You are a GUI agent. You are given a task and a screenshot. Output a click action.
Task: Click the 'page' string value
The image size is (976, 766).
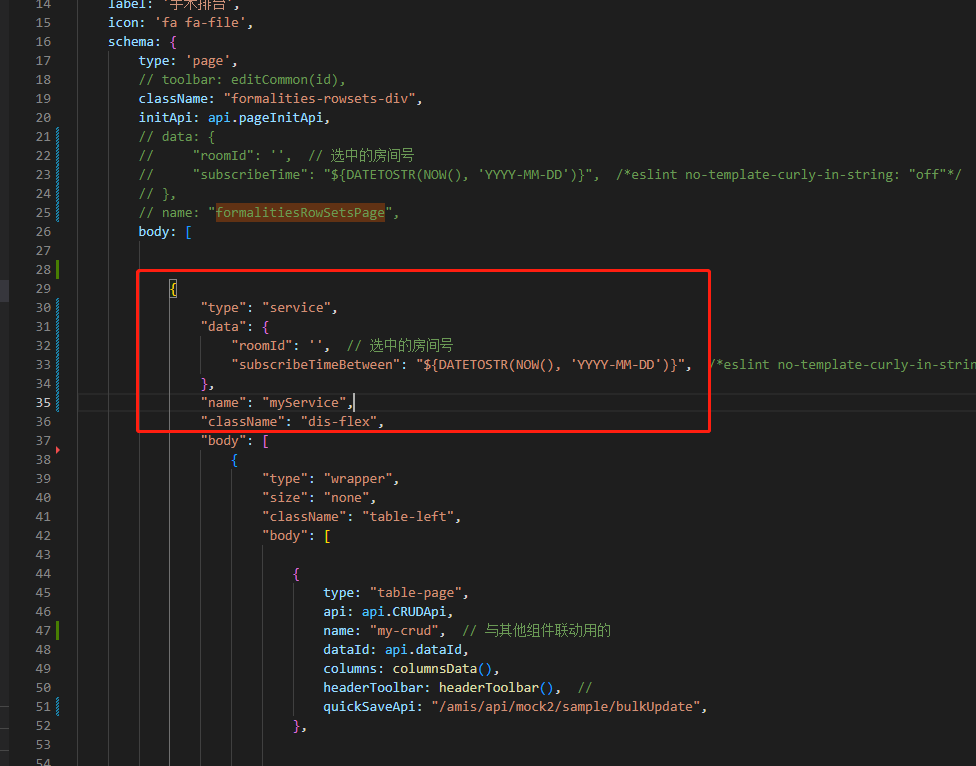208,61
